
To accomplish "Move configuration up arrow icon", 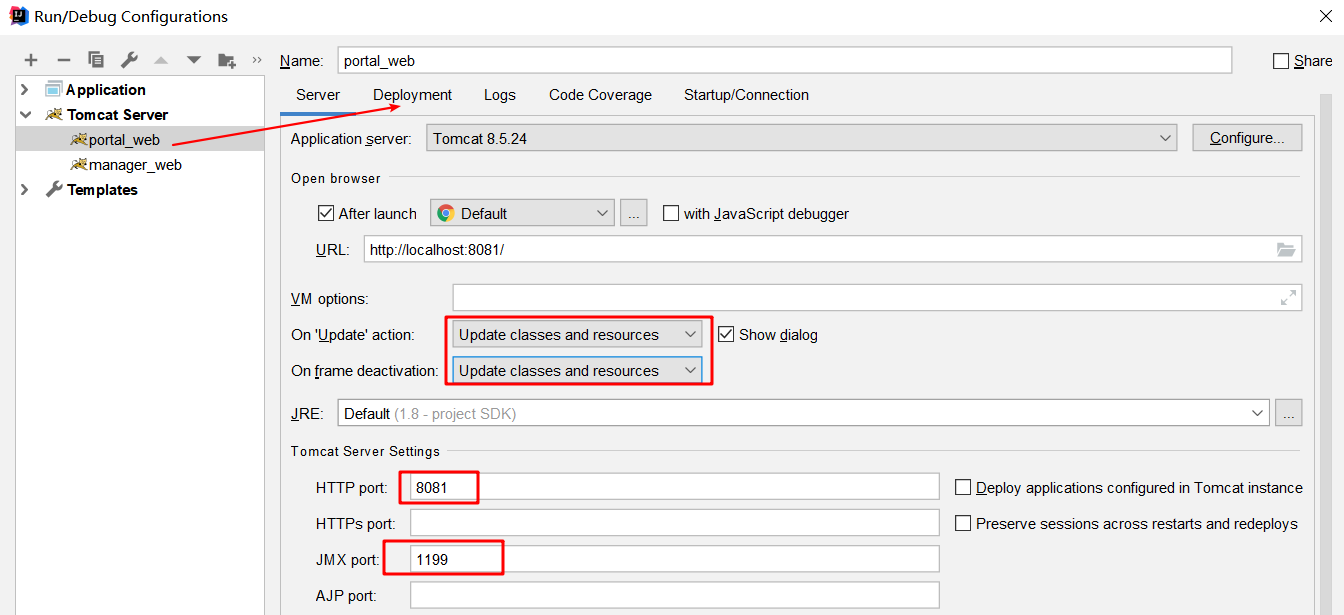I will tap(161, 60).
